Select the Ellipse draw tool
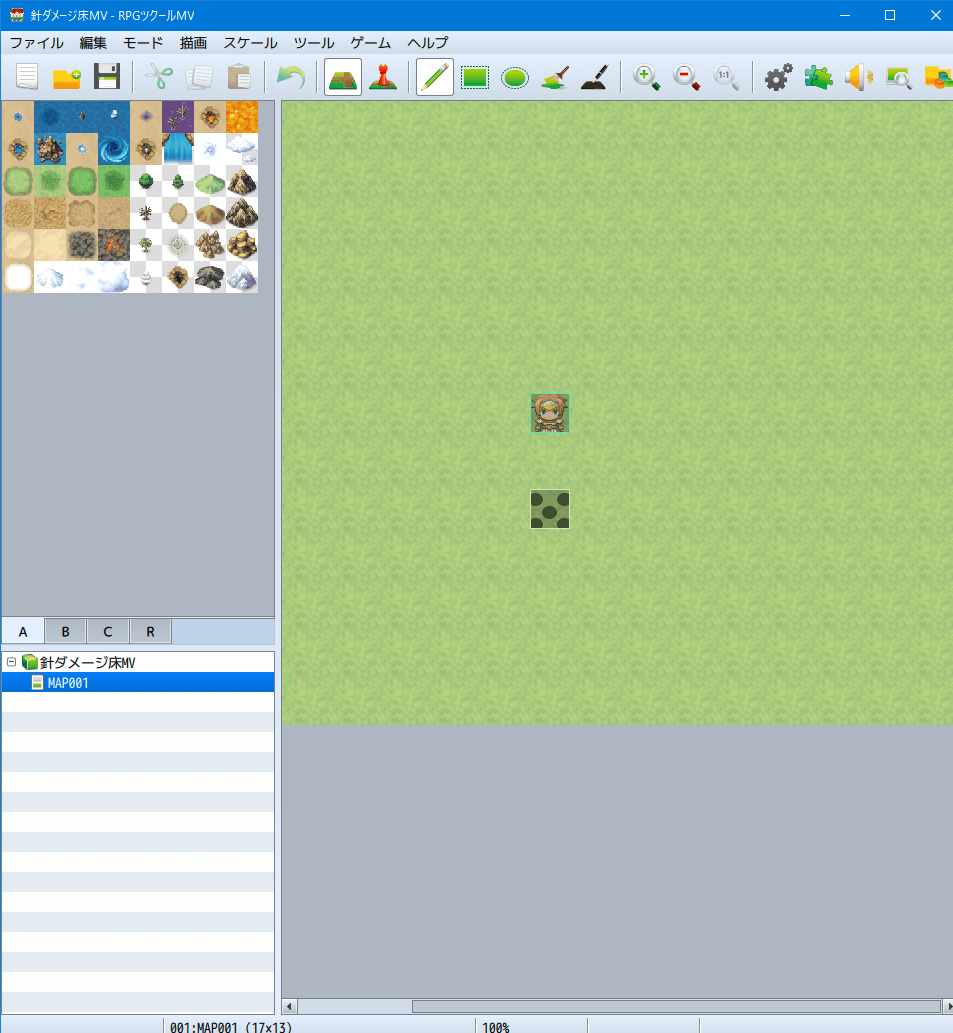The width and height of the screenshot is (953, 1033). click(515, 77)
